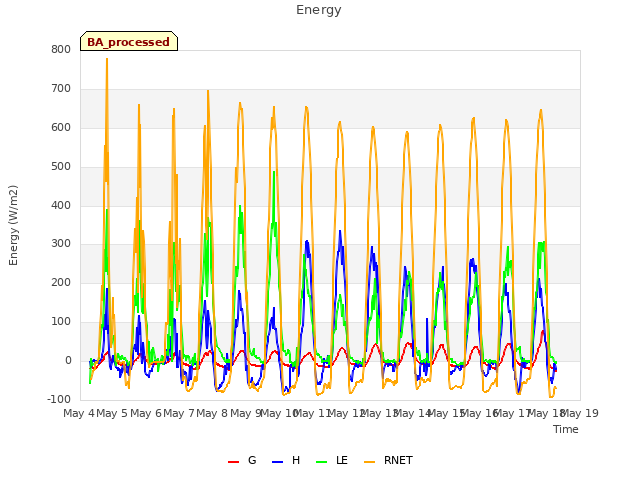Click the 400 y-axis tick label
The height and width of the screenshot is (480, 640).
[x=61, y=205]
